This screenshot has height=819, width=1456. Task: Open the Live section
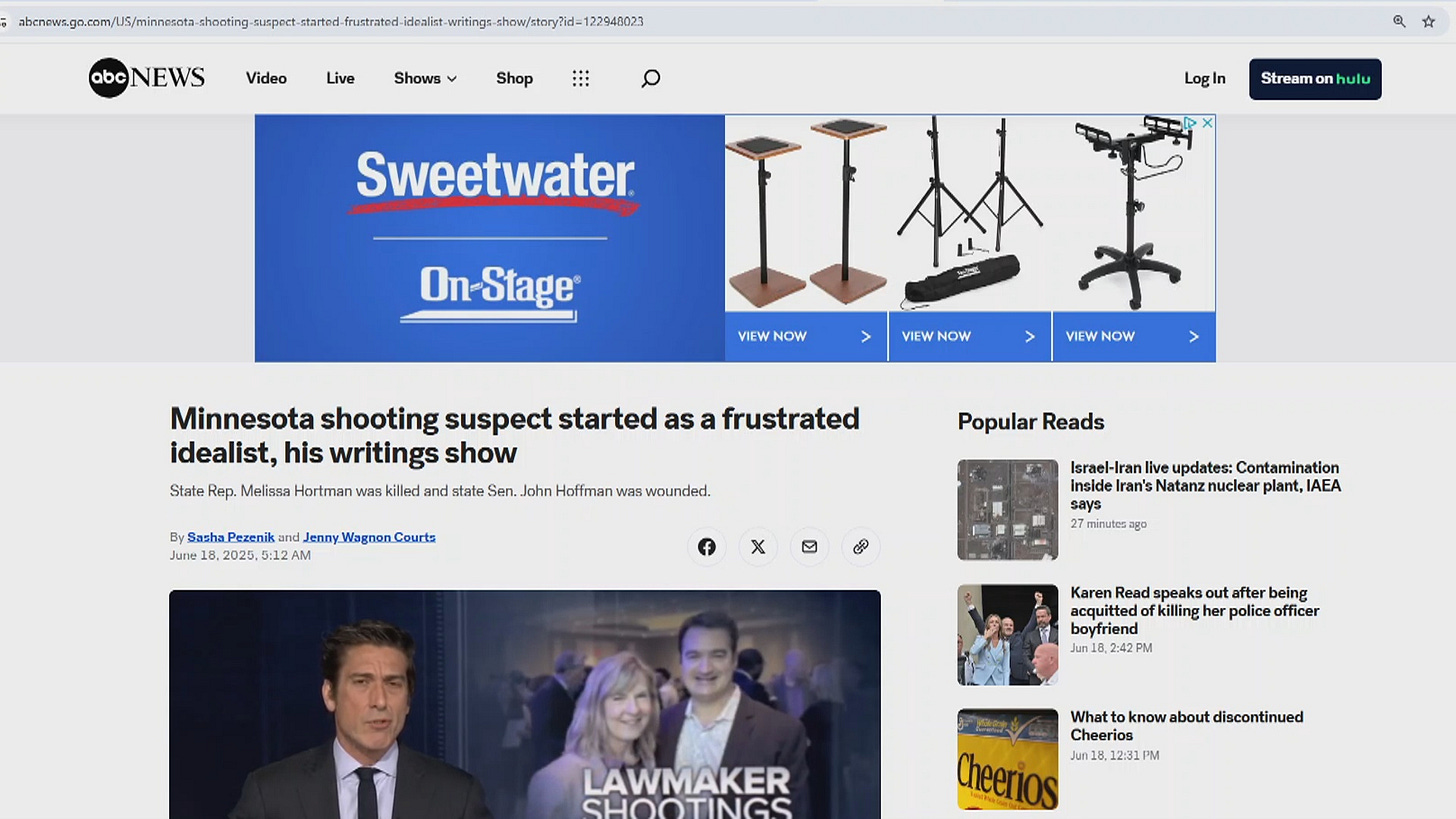(x=340, y=78)
